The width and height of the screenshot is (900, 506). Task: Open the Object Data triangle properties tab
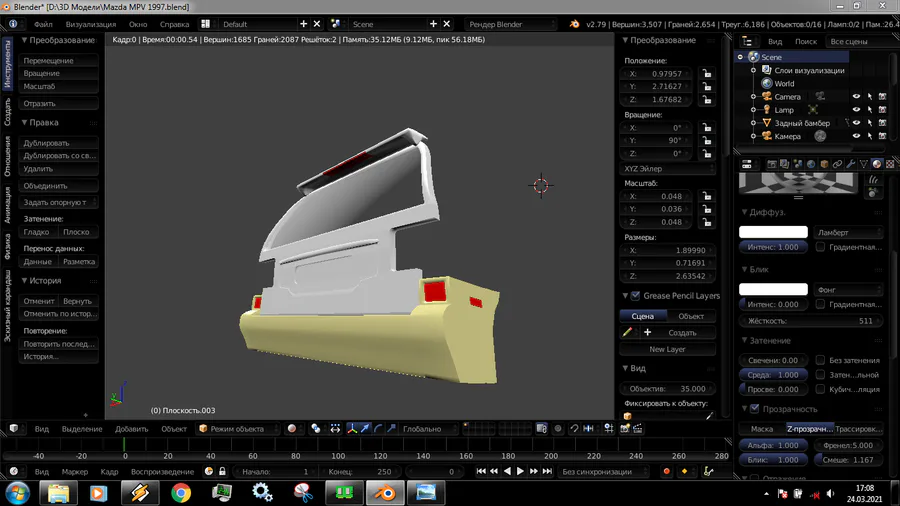pos(864,164)
